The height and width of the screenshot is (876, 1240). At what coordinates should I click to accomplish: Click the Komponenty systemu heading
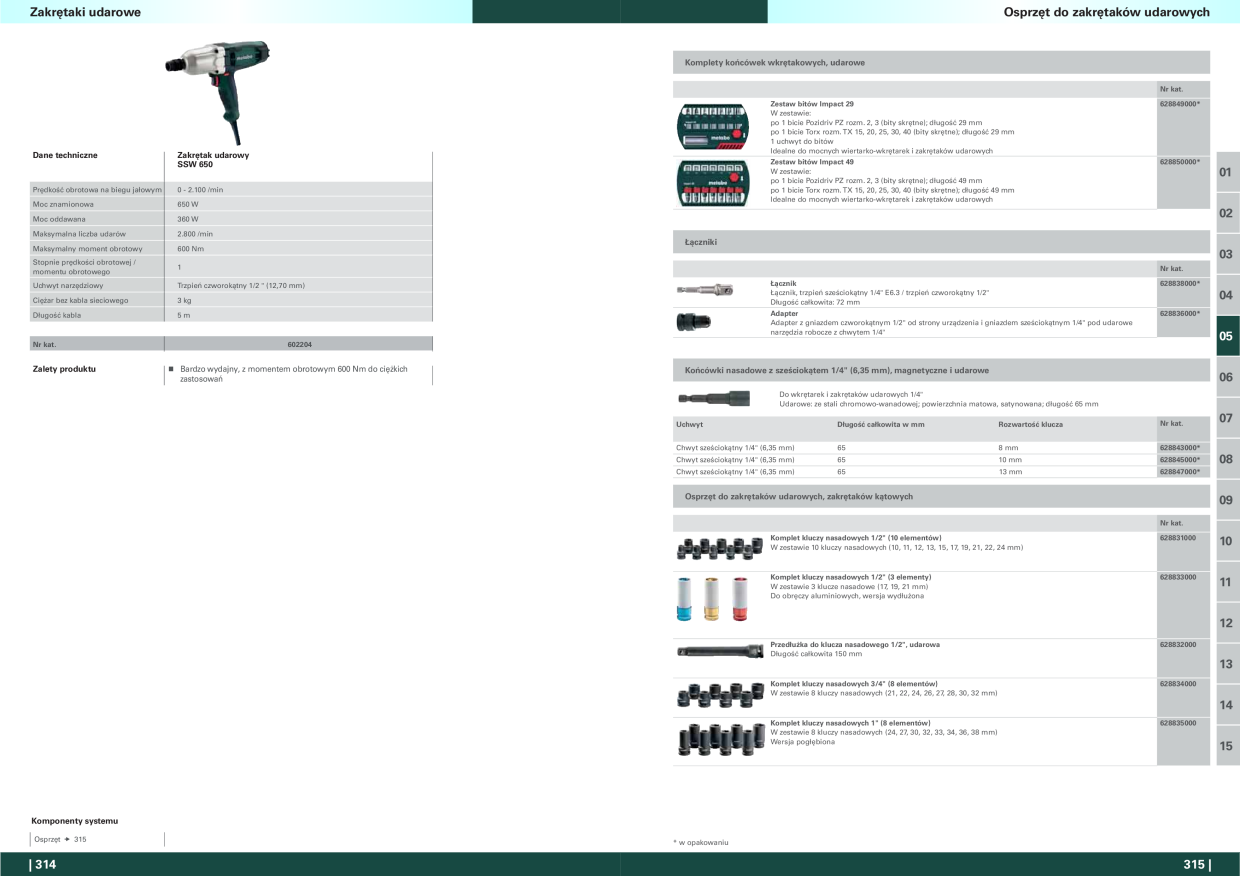point(74,821)
